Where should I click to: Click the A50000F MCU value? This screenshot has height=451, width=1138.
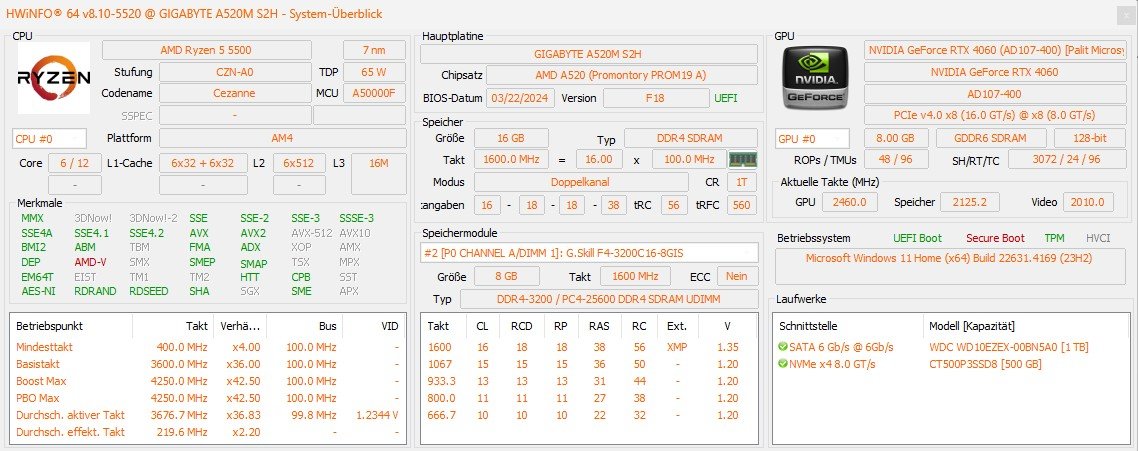pos(374,93)
